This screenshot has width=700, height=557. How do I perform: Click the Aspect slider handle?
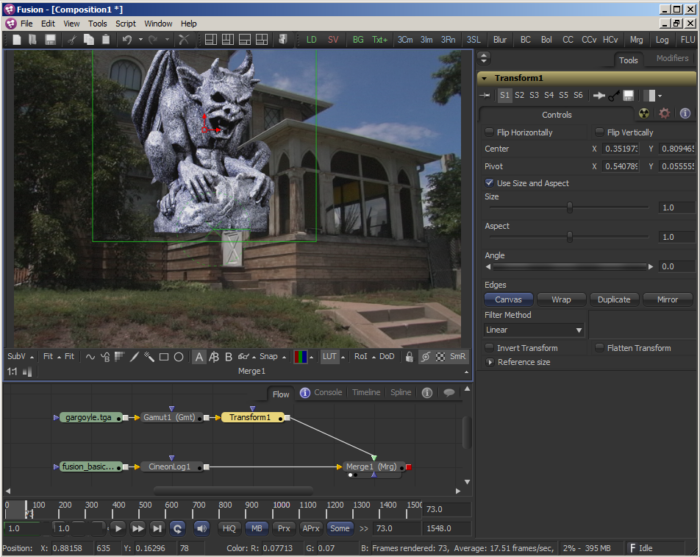pos(570,237)
